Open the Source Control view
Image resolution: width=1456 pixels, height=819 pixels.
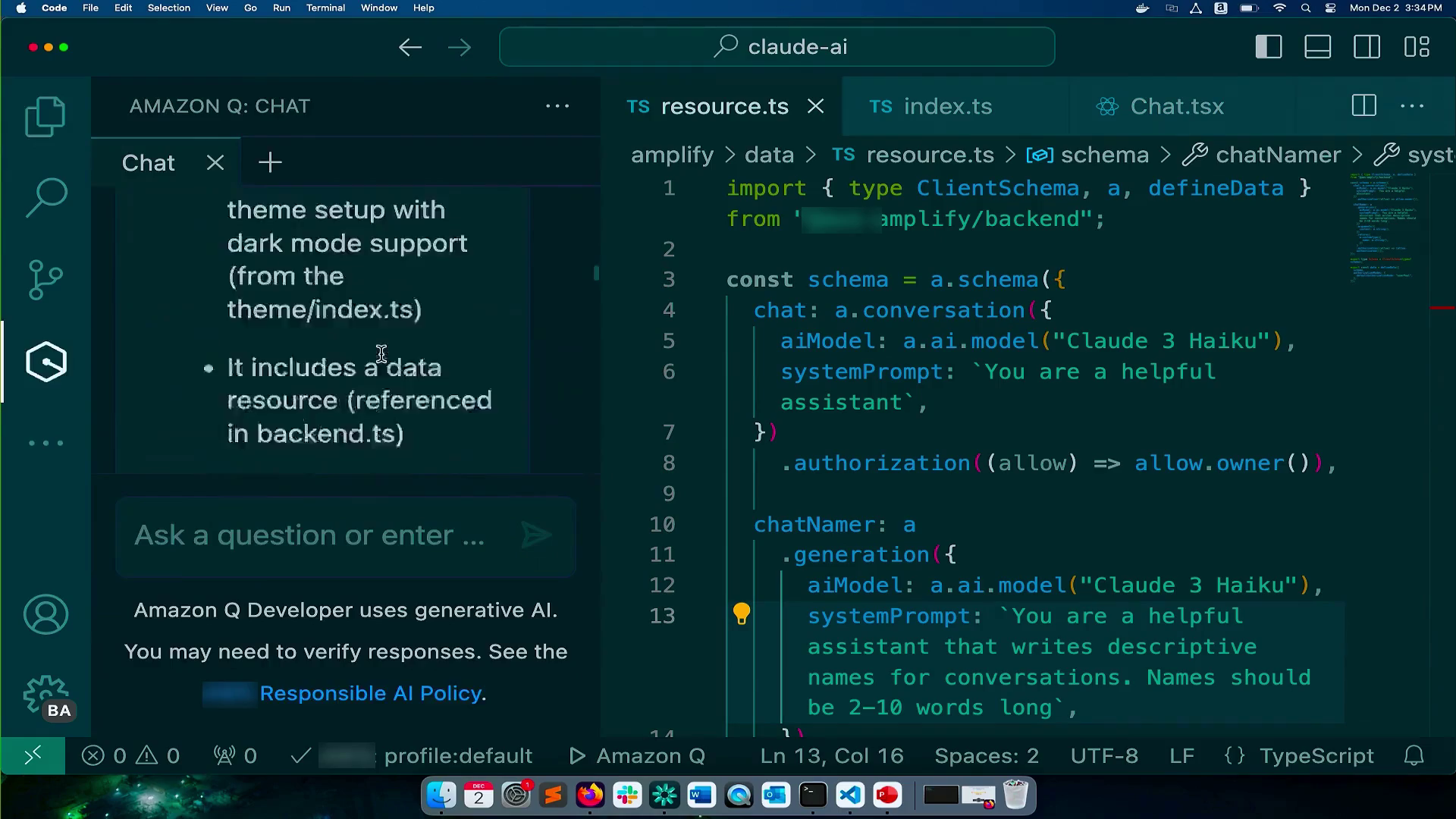point(45,280)
